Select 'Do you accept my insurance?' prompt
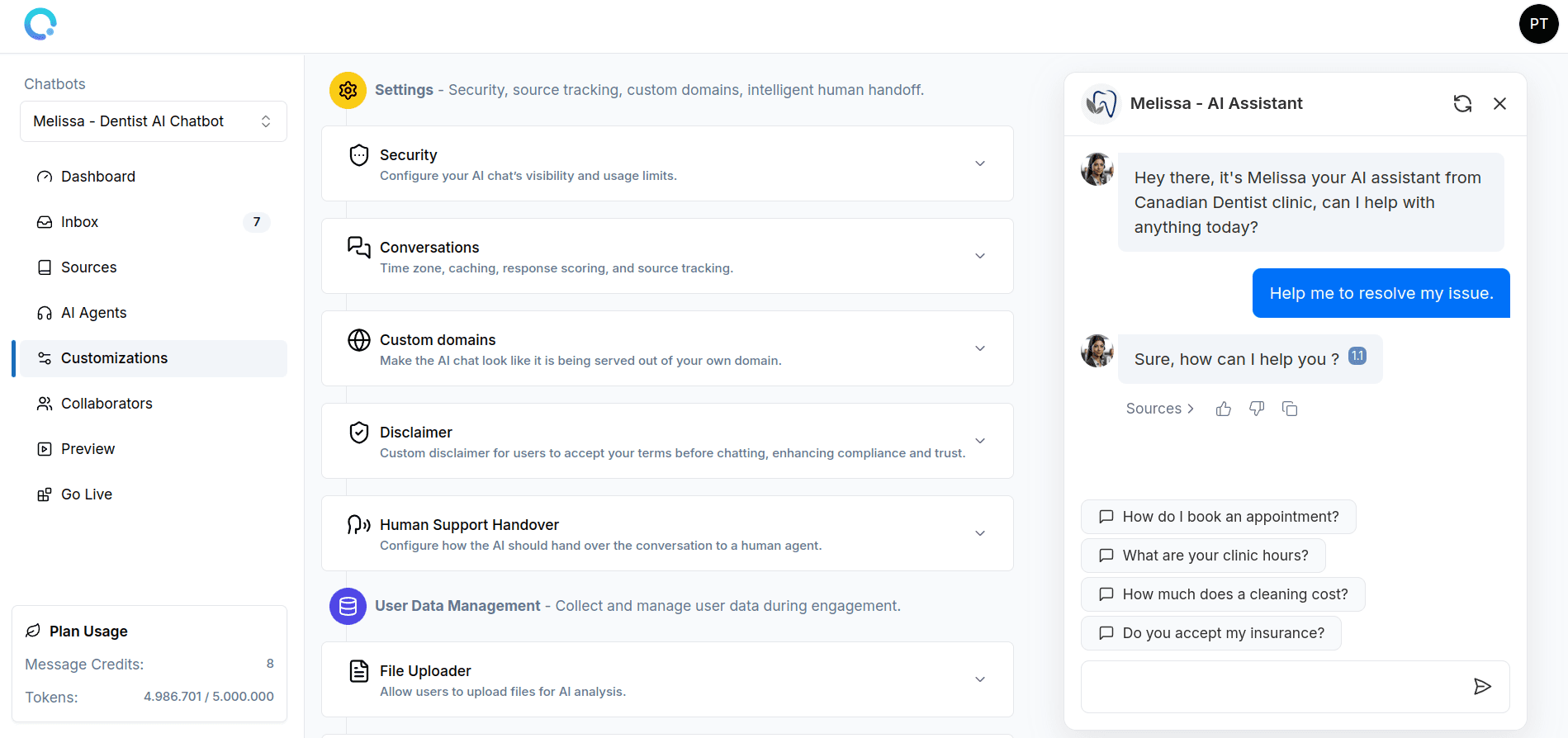The image size is (1568, 738). [x=1210, y=633]
